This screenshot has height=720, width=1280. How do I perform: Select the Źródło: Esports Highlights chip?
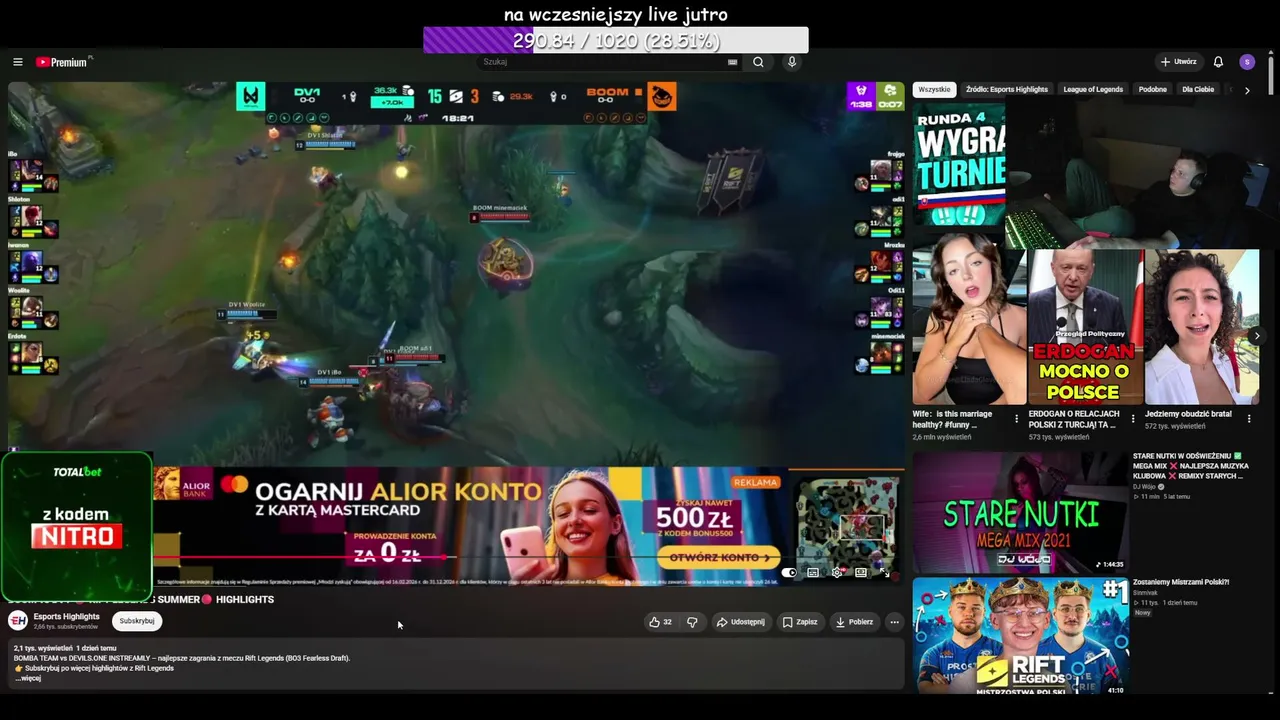(1007, 89)
